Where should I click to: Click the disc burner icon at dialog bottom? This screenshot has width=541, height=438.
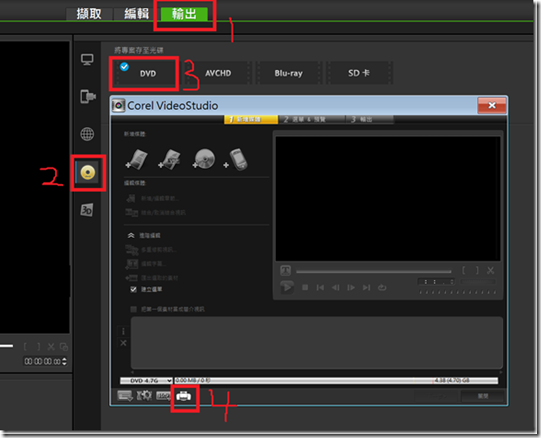coord(184,396)
